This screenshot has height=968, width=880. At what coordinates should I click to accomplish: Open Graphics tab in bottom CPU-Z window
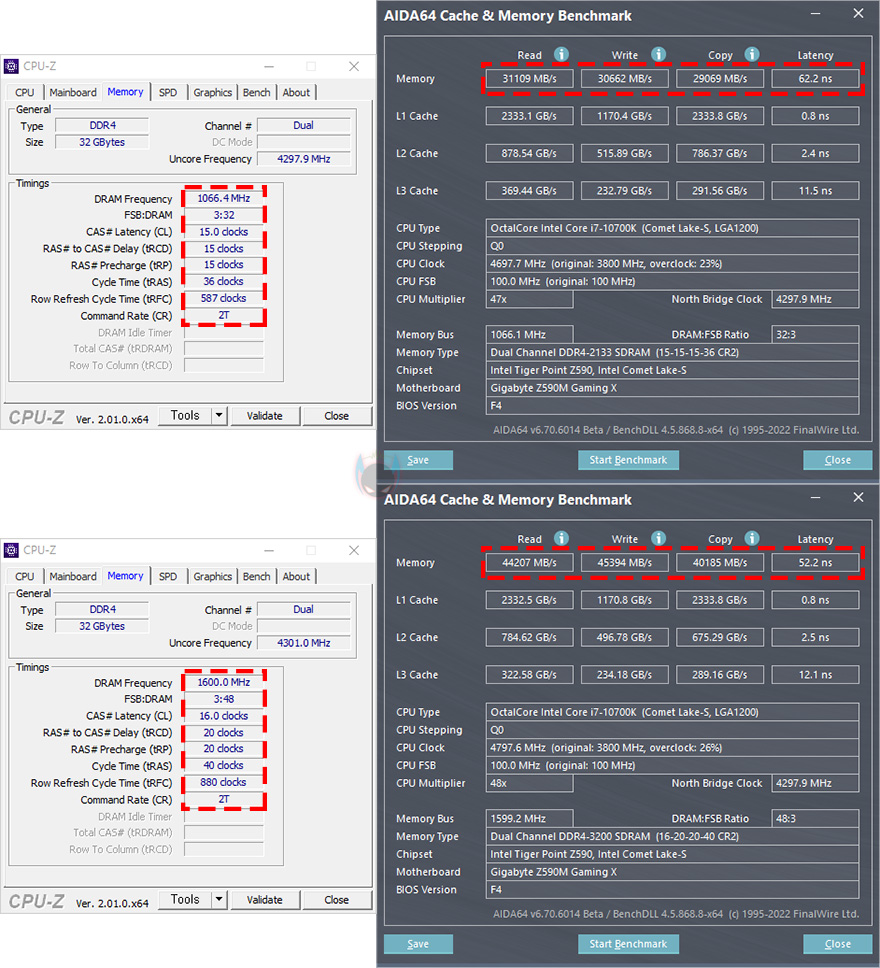212,577
